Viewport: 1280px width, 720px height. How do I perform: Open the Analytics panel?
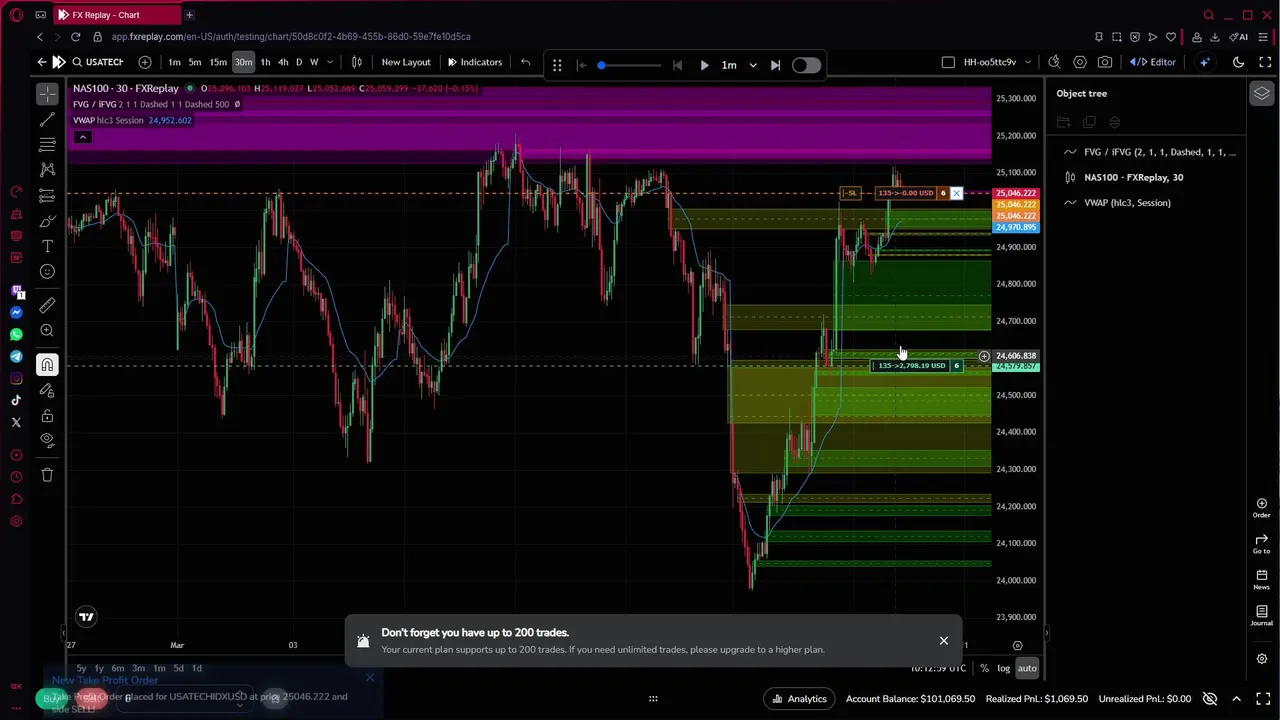(x=798, y=699)
